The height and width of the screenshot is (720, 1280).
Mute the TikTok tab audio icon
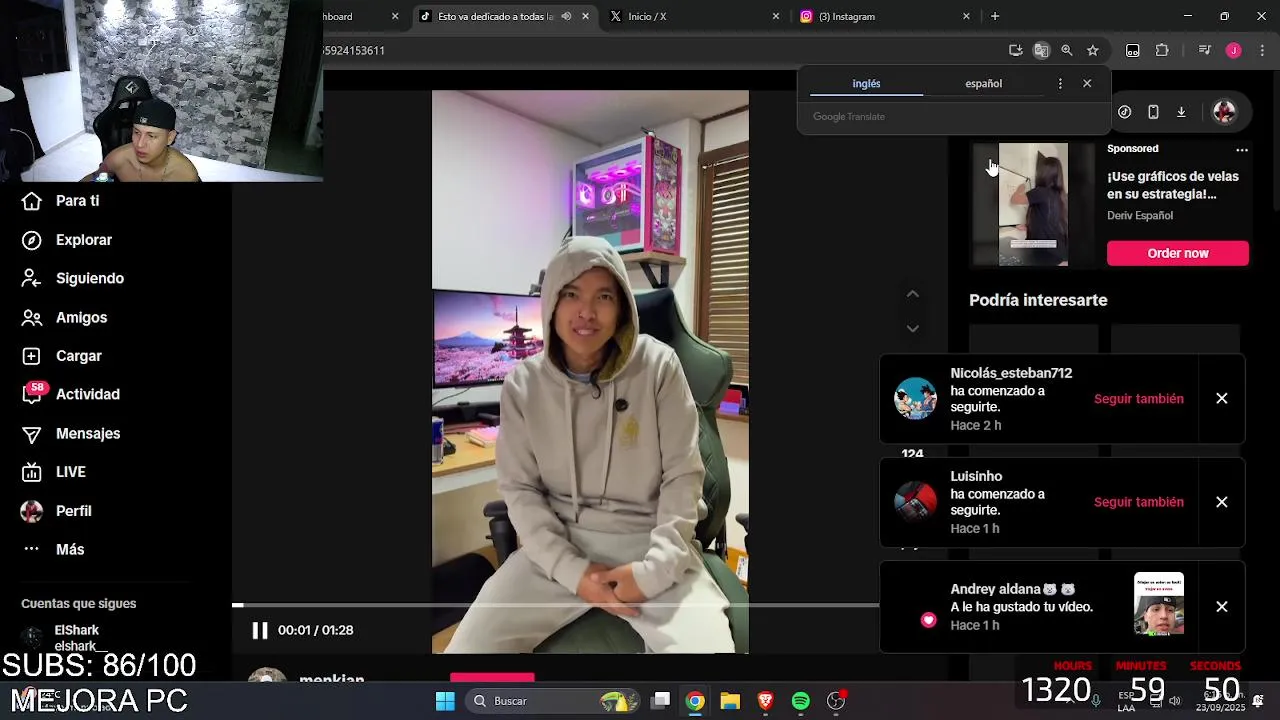click(566, 16)
